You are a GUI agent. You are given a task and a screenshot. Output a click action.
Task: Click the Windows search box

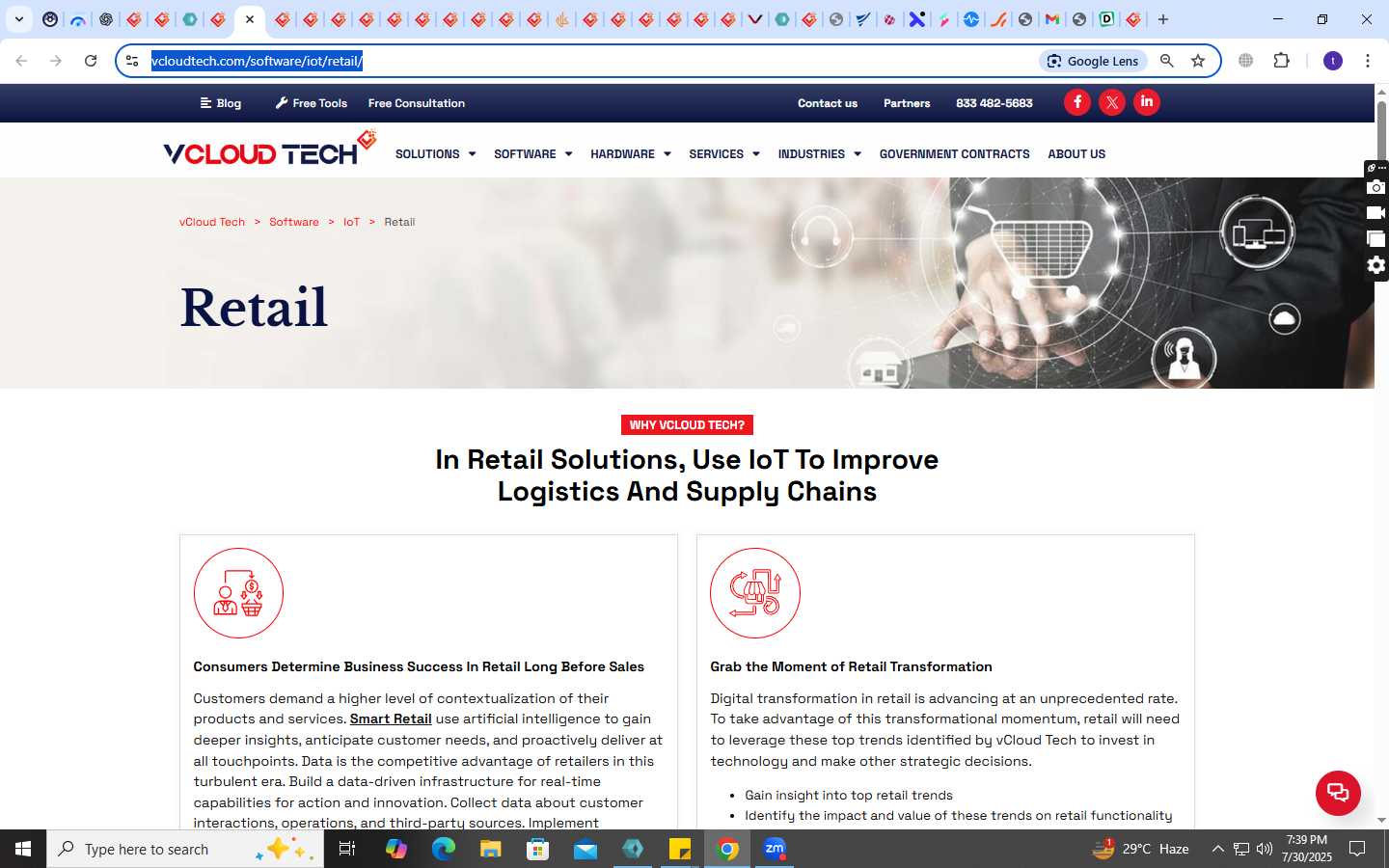point(185,849)
